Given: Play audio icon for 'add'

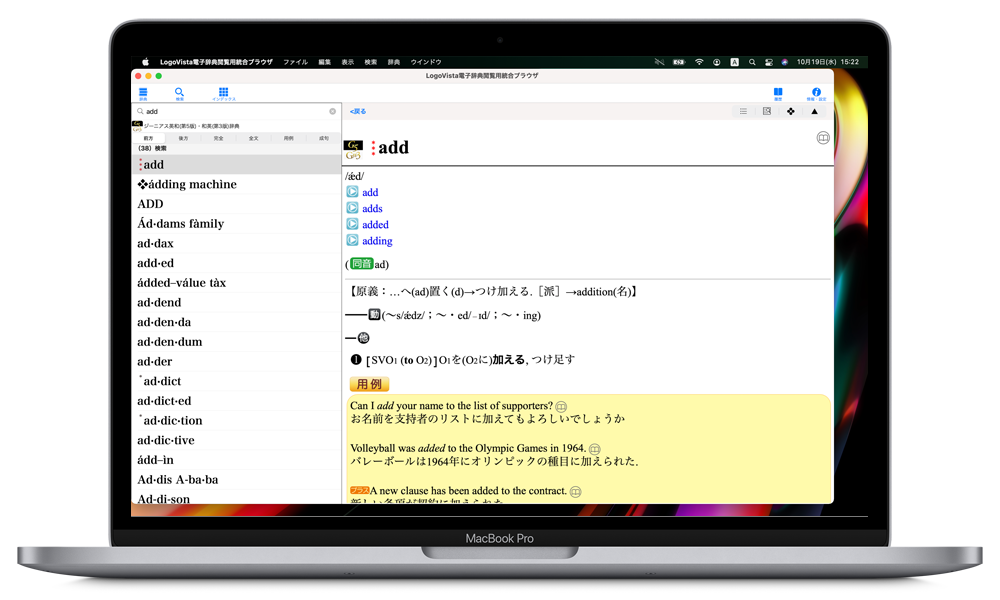Looking at the screenshot, I should (352, 191).
